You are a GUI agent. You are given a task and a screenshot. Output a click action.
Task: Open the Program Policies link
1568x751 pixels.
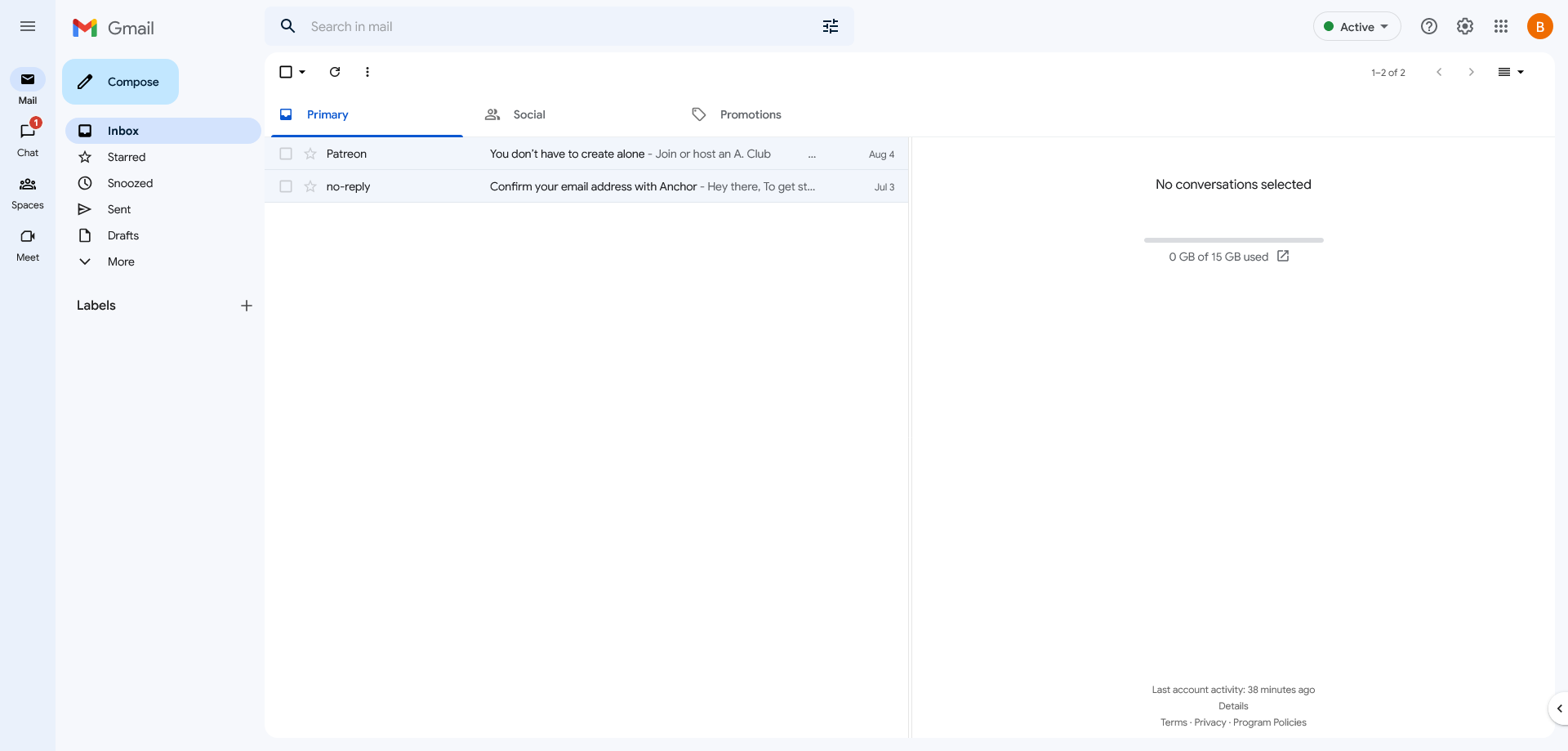pyautogui.click(x=1270, y=722)
